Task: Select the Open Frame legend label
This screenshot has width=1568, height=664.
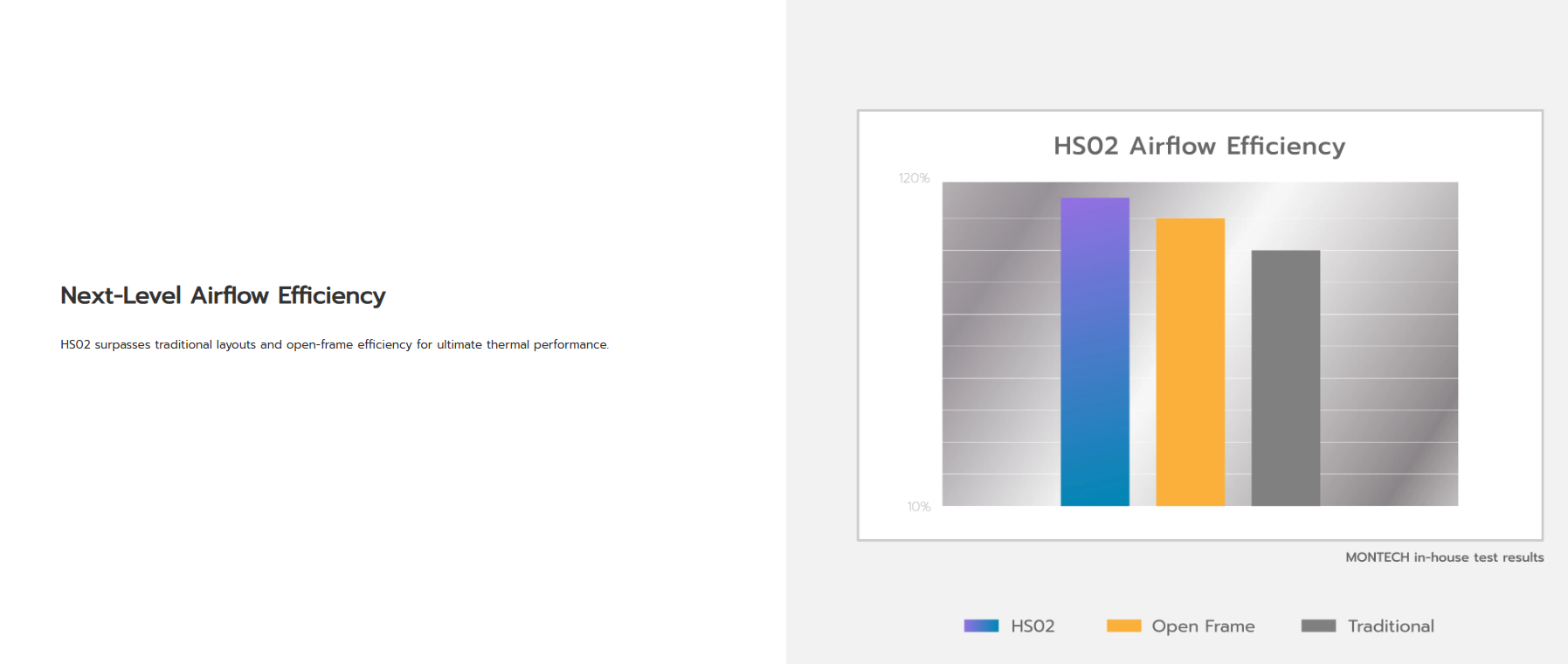Action: pos(1203,626)
